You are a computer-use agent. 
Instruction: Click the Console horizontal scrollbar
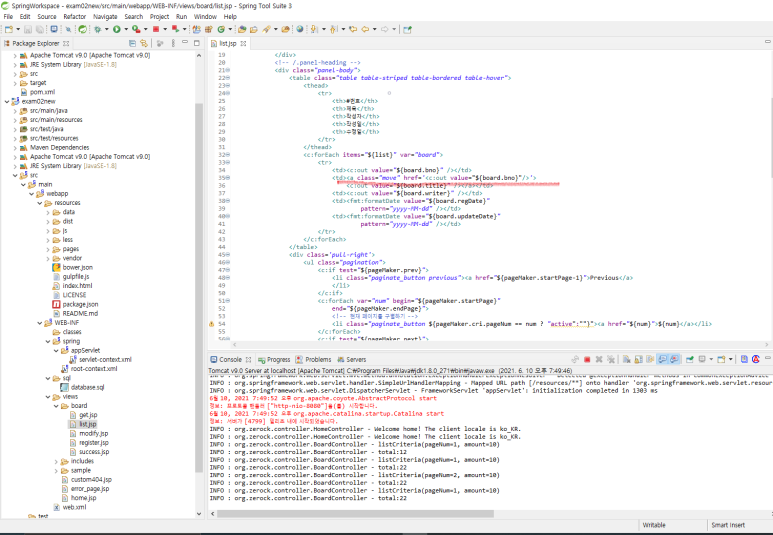click(x=355, y=513)
